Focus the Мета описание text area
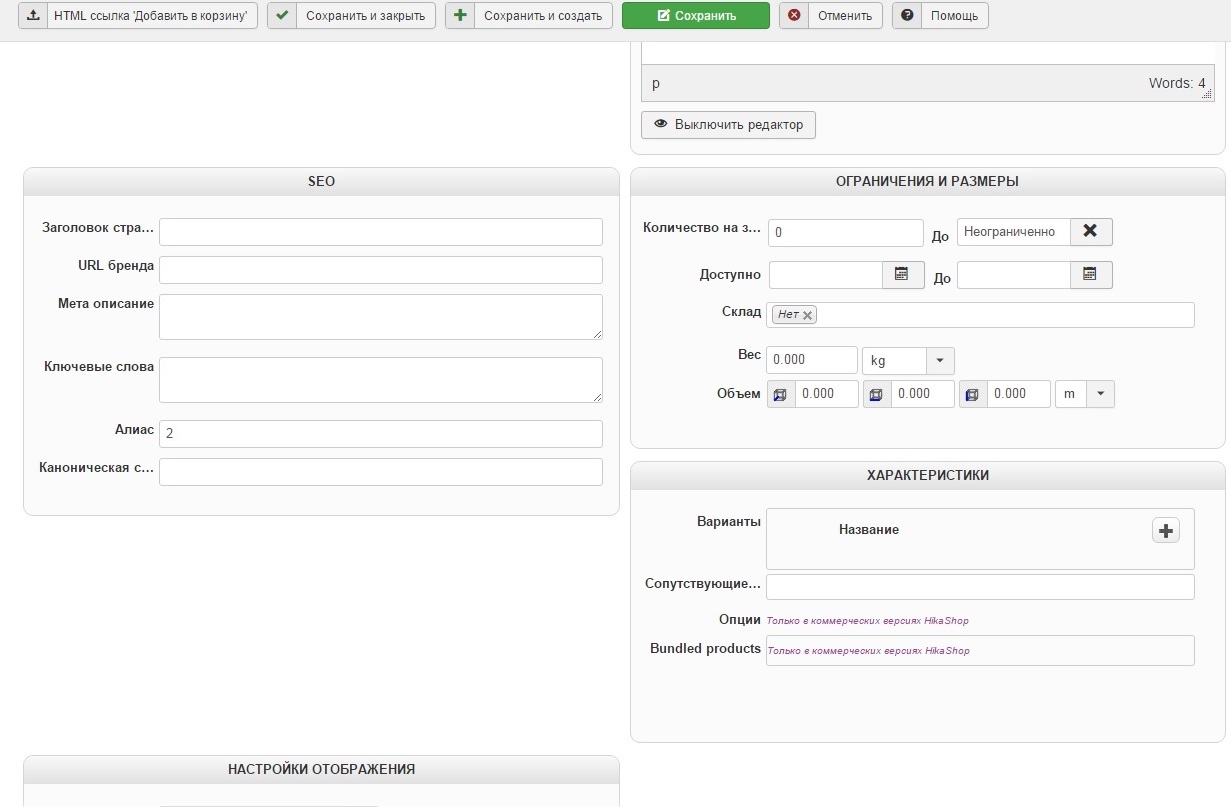Screen dimensions: 1231x807 point(381,317)
